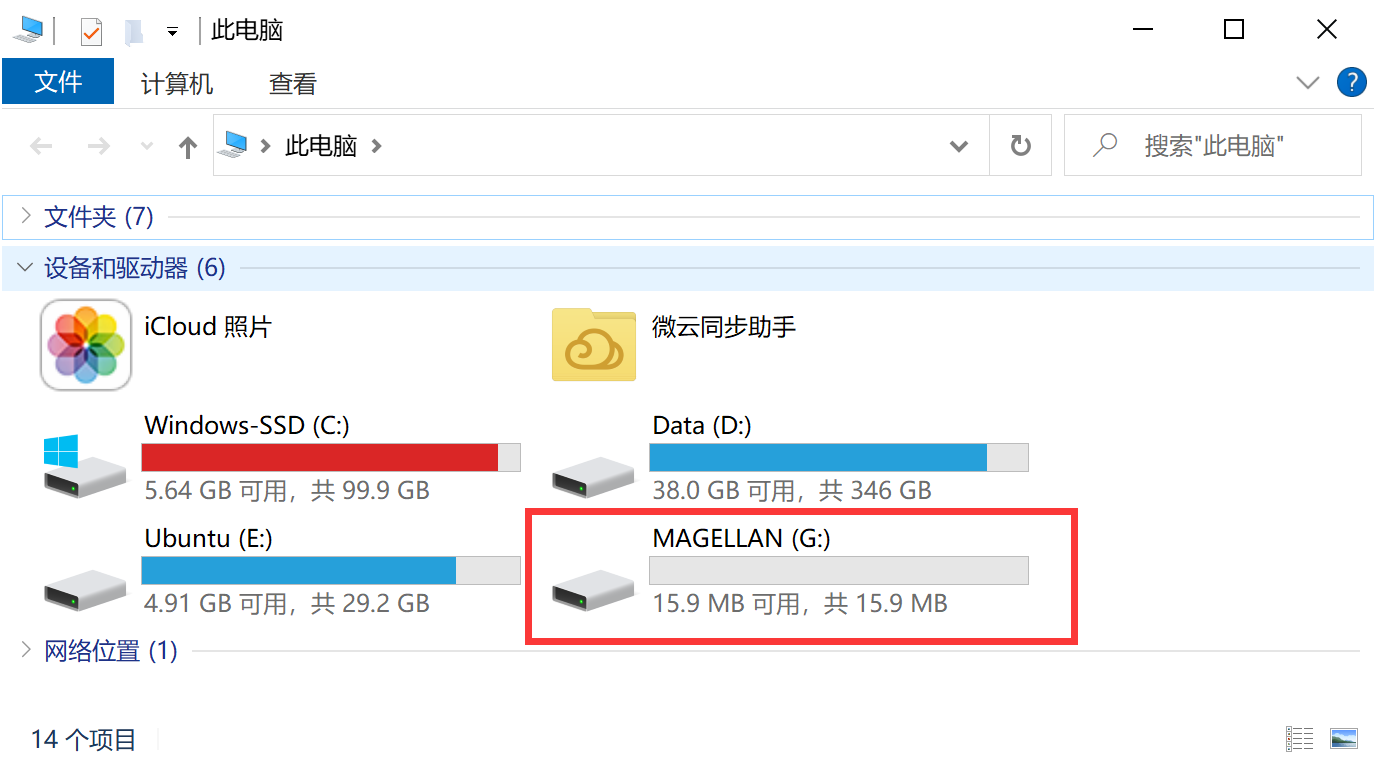Switch to details view in status bar
Viewport: 1376px width, 764px height.
coord(1299,738)
